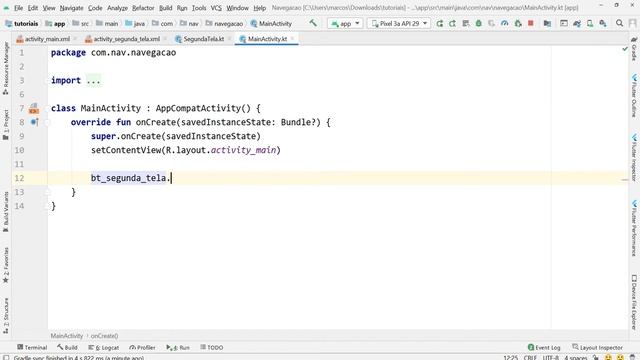This screenshot has height=360, width=640.
Task: Open the VCS menu
Action: [216, 8]
